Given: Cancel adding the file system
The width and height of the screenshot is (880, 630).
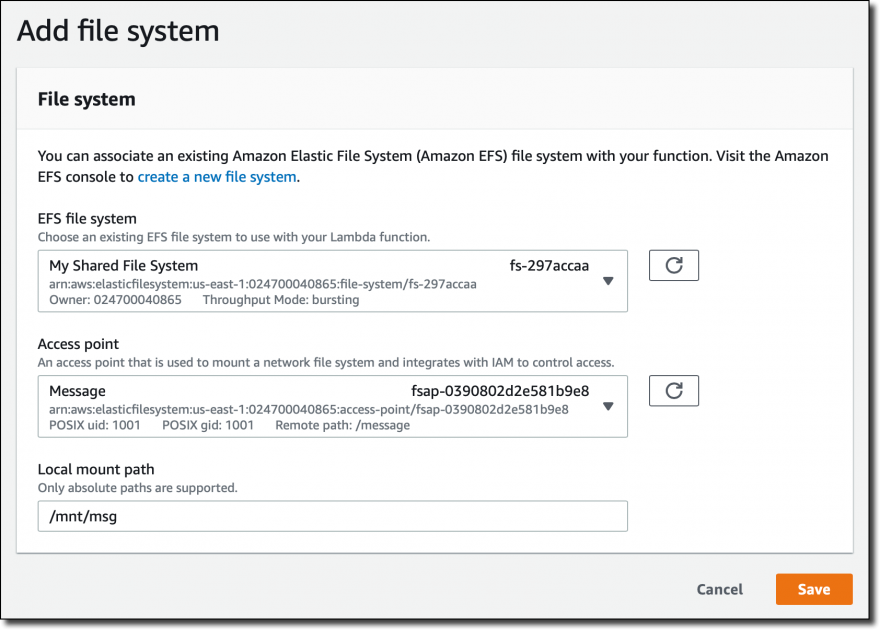Looking at the screenshot, I should click(719, 589).
